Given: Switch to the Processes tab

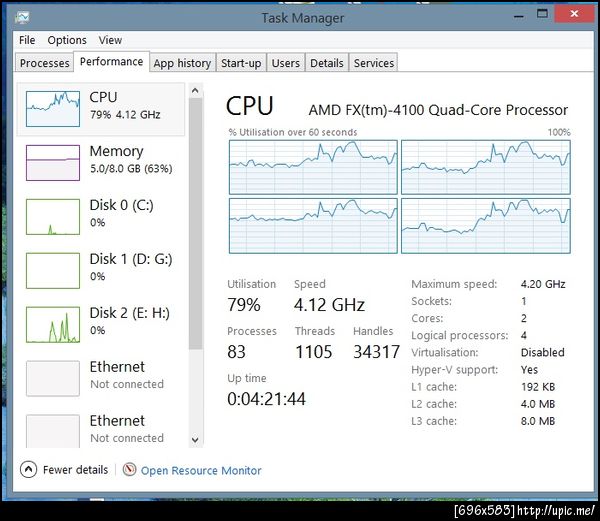Looking at the screenshot, I should pyautogui.click(x=45, y=63).
